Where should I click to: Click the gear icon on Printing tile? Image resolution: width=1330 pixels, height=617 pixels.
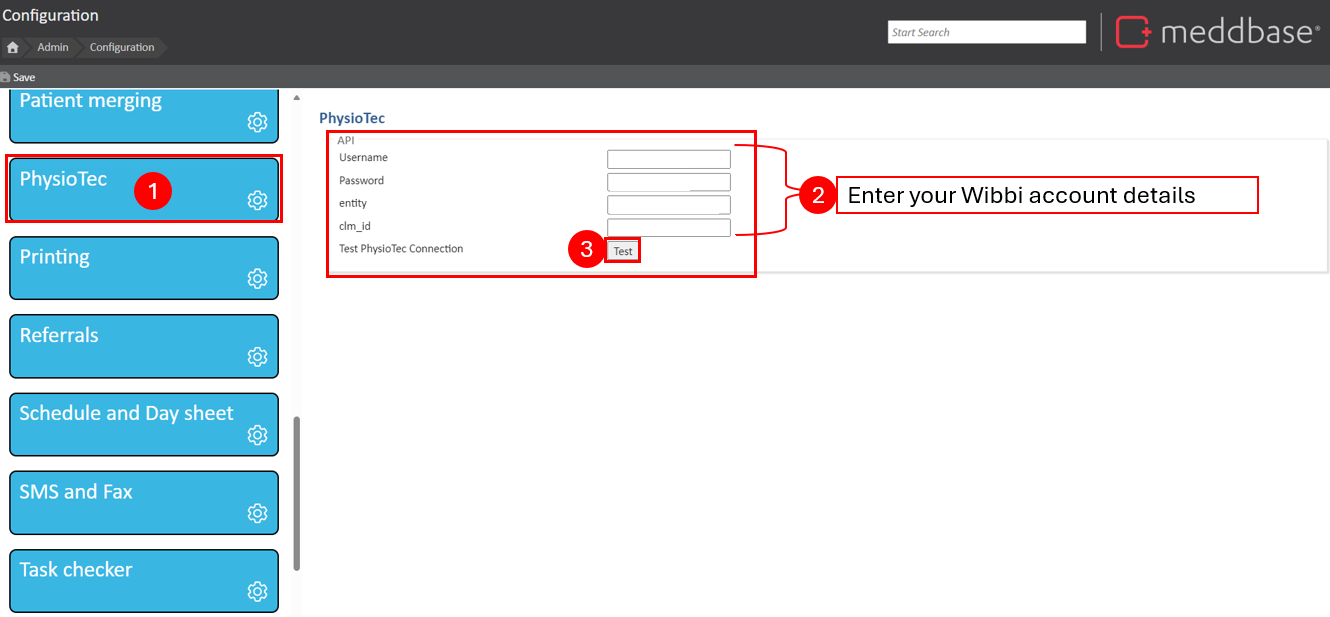click(x=257, y=278)
